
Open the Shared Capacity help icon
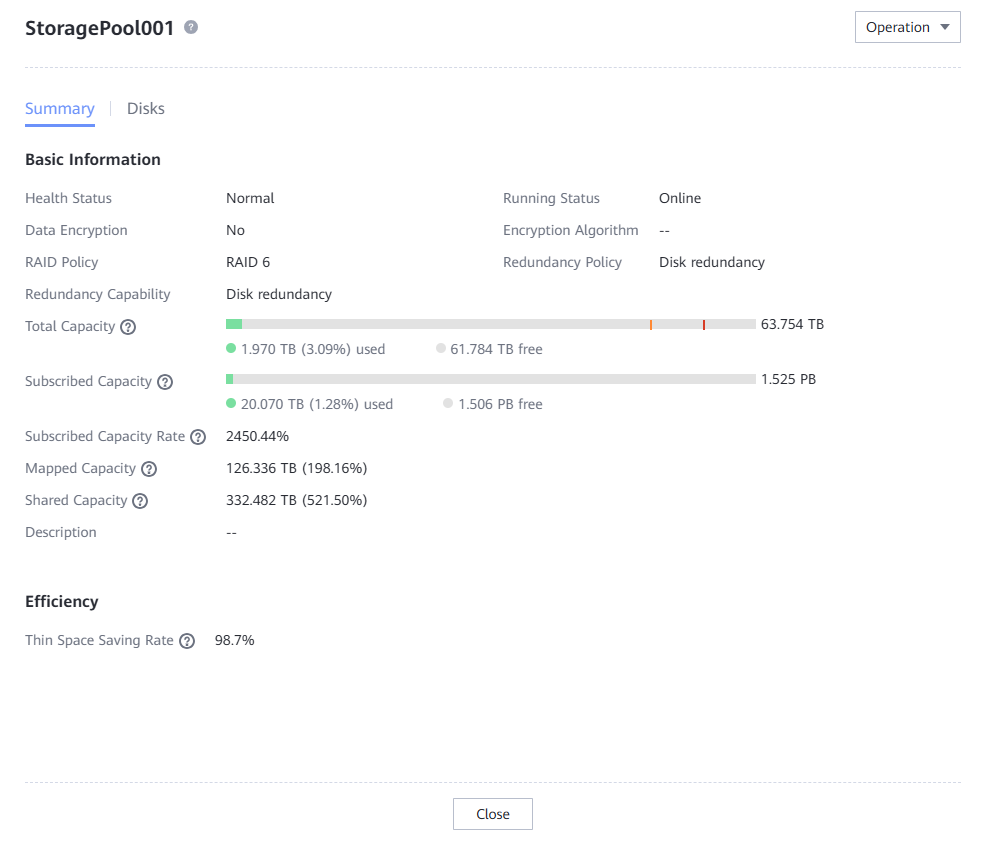coord(140,501)
